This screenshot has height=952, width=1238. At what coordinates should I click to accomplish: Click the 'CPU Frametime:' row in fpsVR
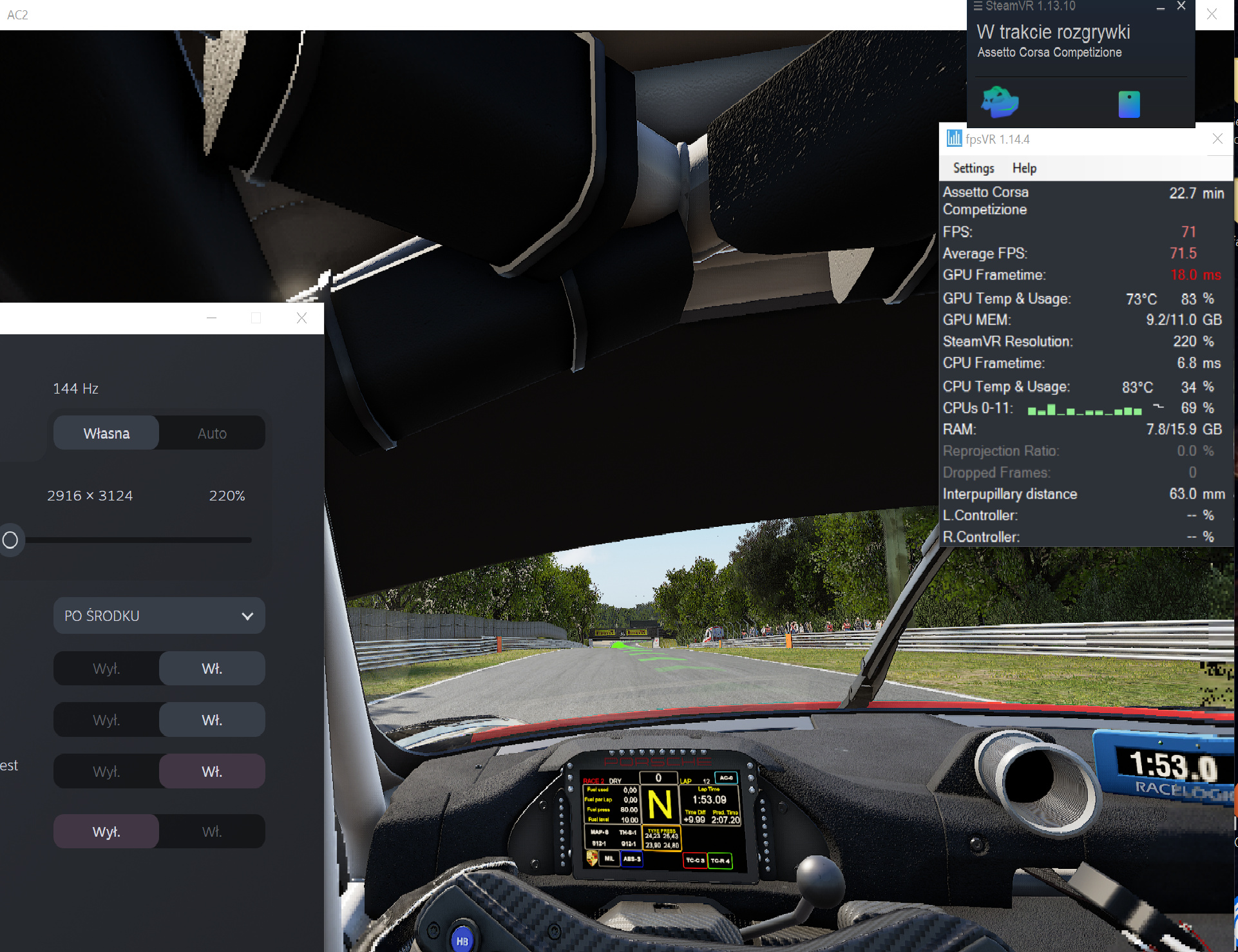click(1083, 363)
